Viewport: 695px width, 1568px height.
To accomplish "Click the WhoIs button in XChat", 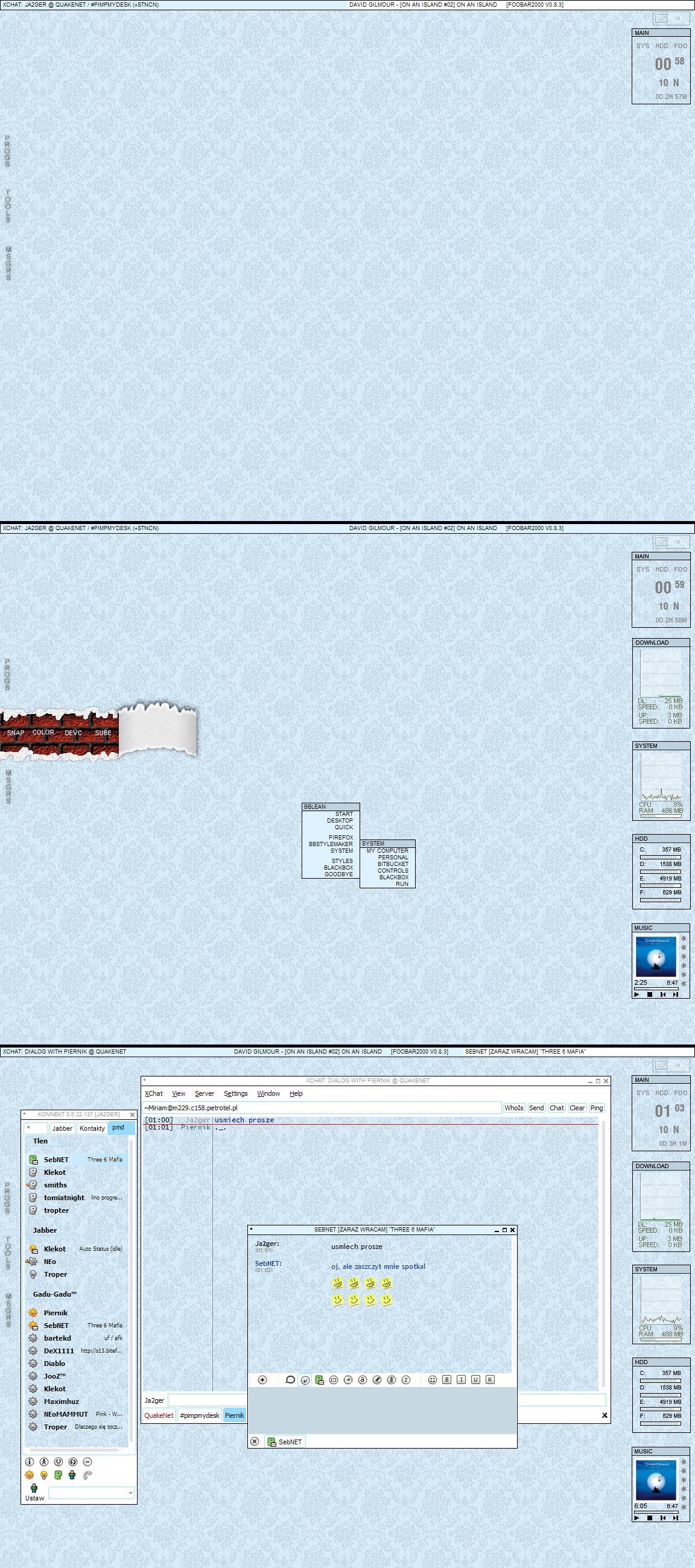I will (x=513, y=1108).
